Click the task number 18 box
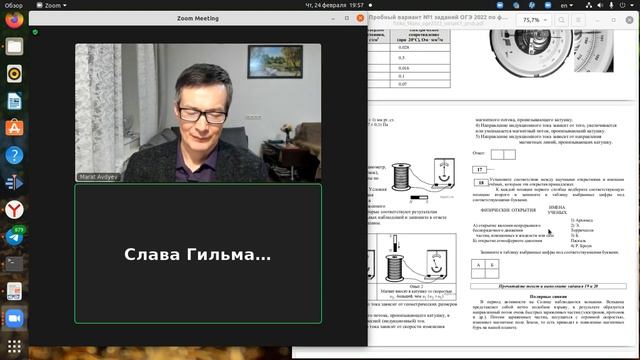 click(x=481, y=182)
